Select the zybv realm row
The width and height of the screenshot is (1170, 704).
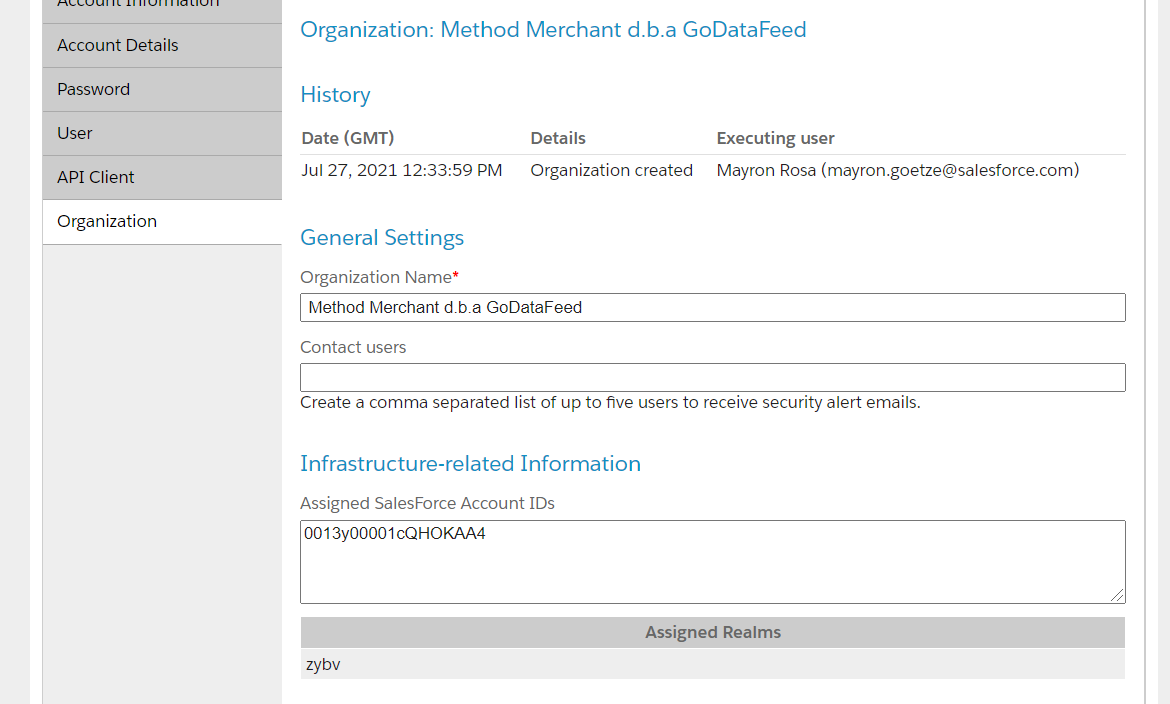[713, 664]
